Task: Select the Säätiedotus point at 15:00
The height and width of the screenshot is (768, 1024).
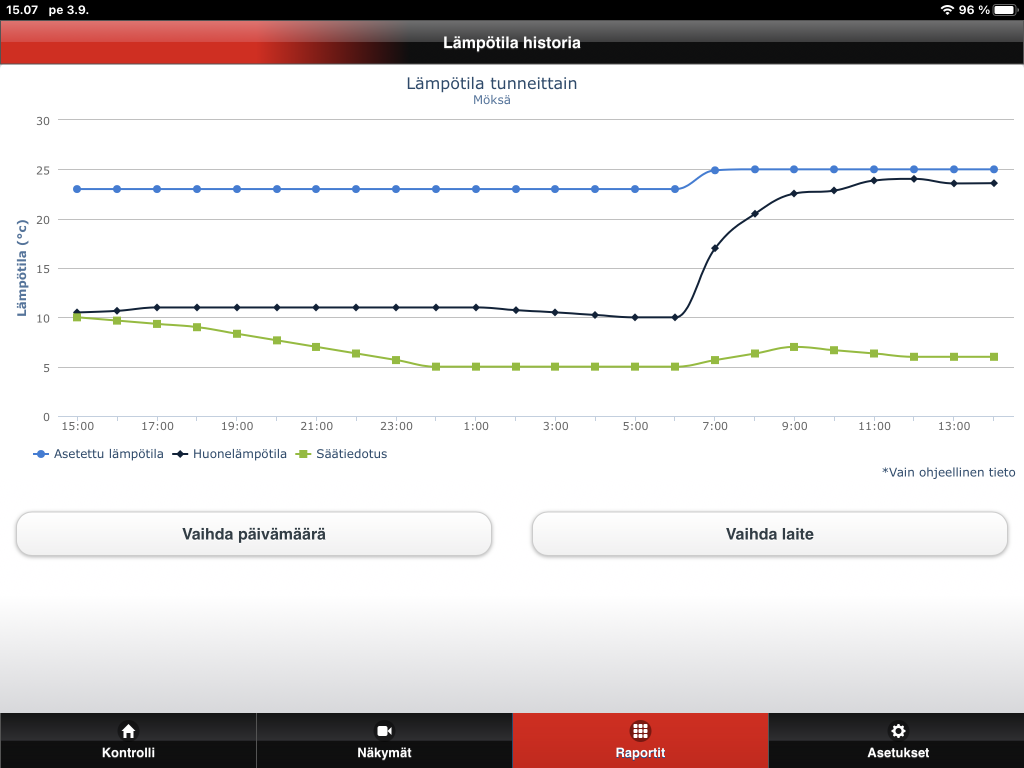Action: tap(77, 317)
